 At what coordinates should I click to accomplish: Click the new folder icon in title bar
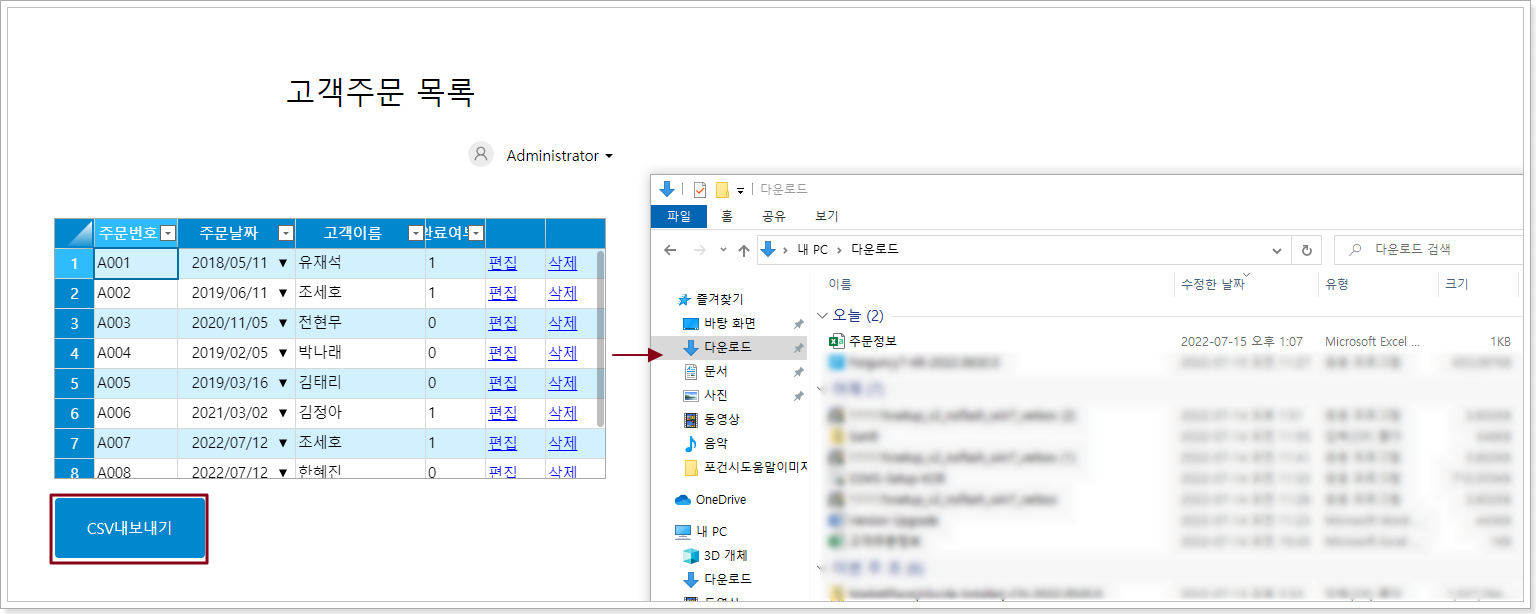click(721, 189)
